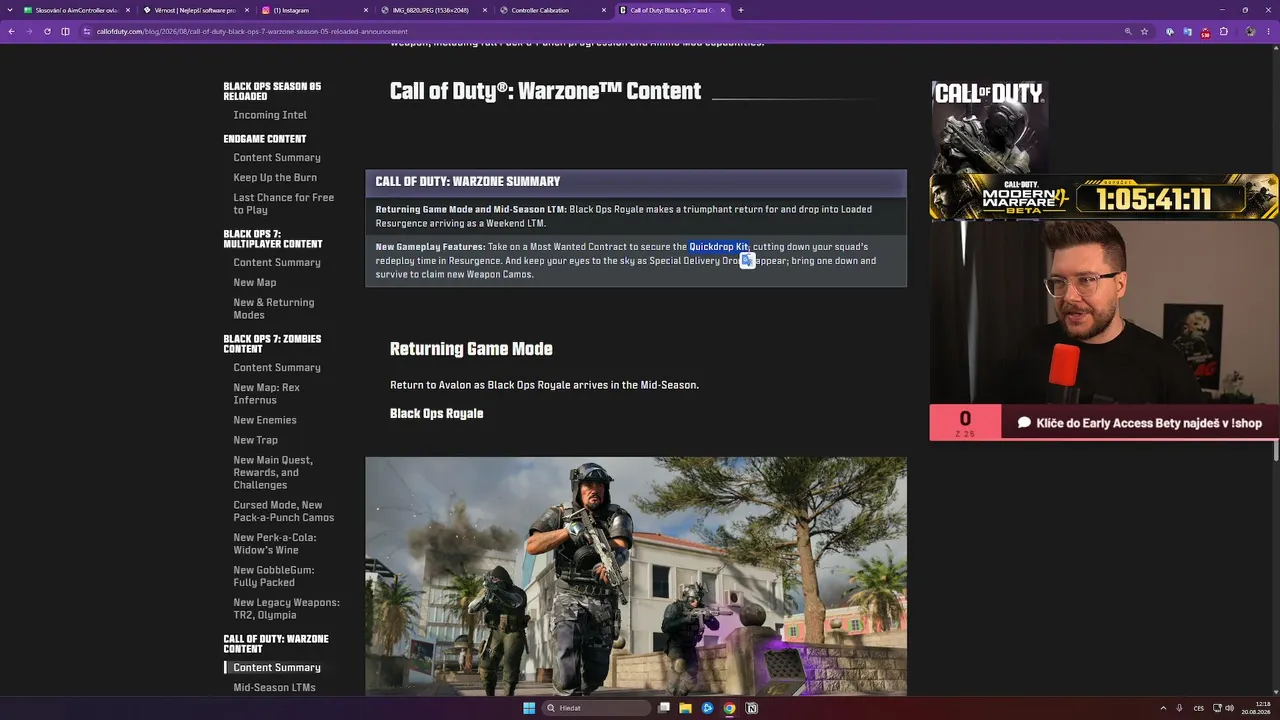
Task: Switch to the Instagram tab
Action: (314, 10)
